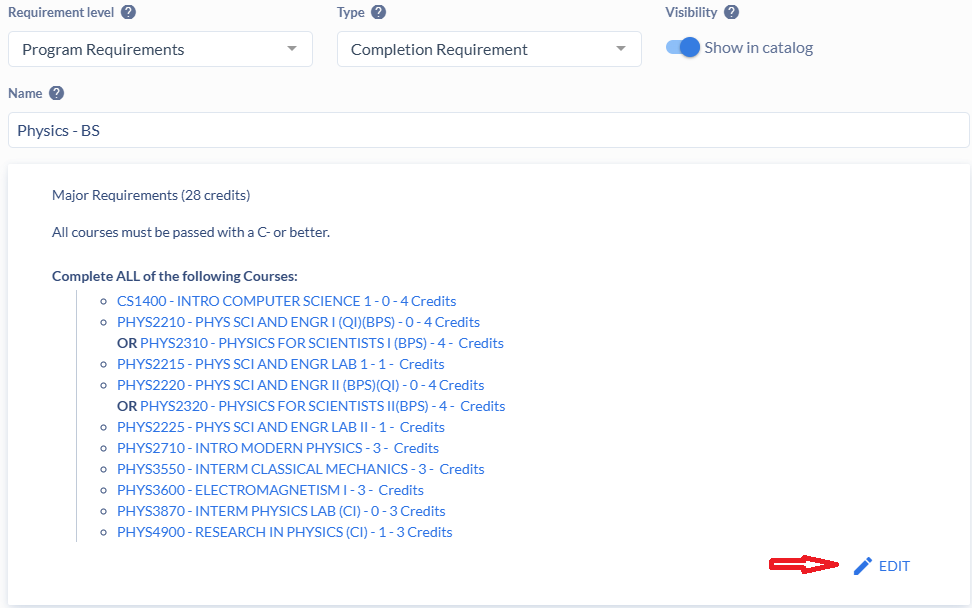Image resolution: width=972 pixels, height=608 pixels.
Task: Open PHYS2210 Phys Sci and Engr I link
Action: (298, 322)
